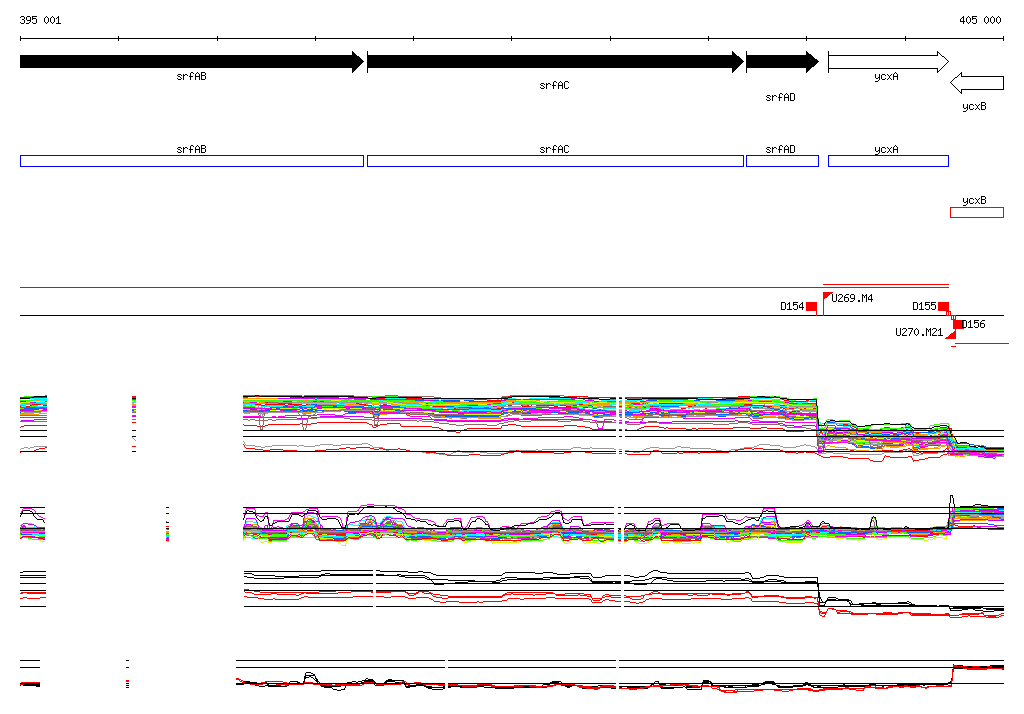Click the U270.M21 text label
The width and height of the screenshot is (1024, 714).
[919, 333]
